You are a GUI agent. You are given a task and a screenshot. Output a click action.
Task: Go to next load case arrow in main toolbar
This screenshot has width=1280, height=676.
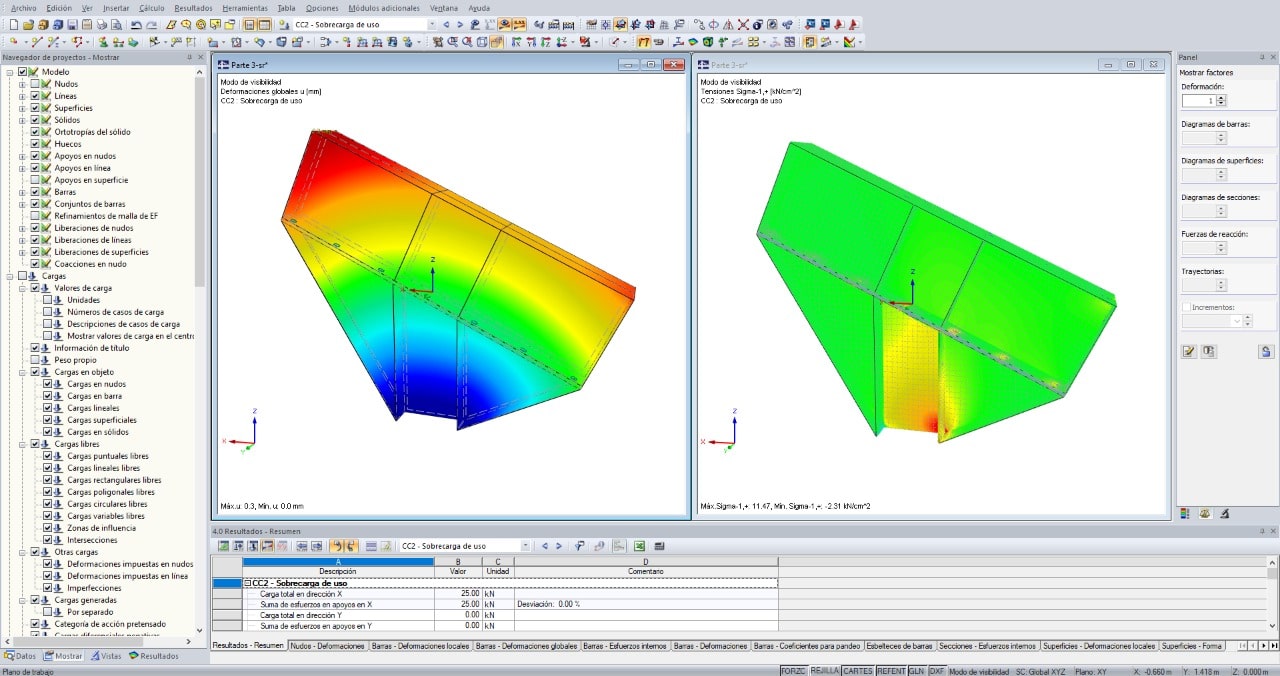459,24
